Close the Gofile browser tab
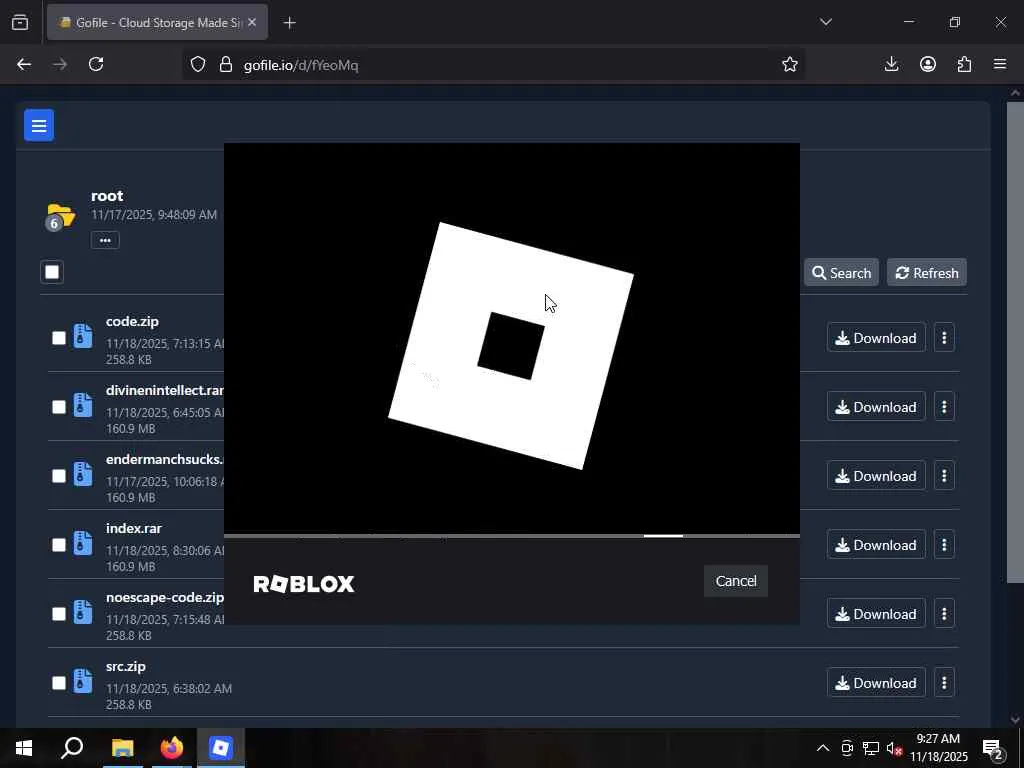 pos(252,22)
